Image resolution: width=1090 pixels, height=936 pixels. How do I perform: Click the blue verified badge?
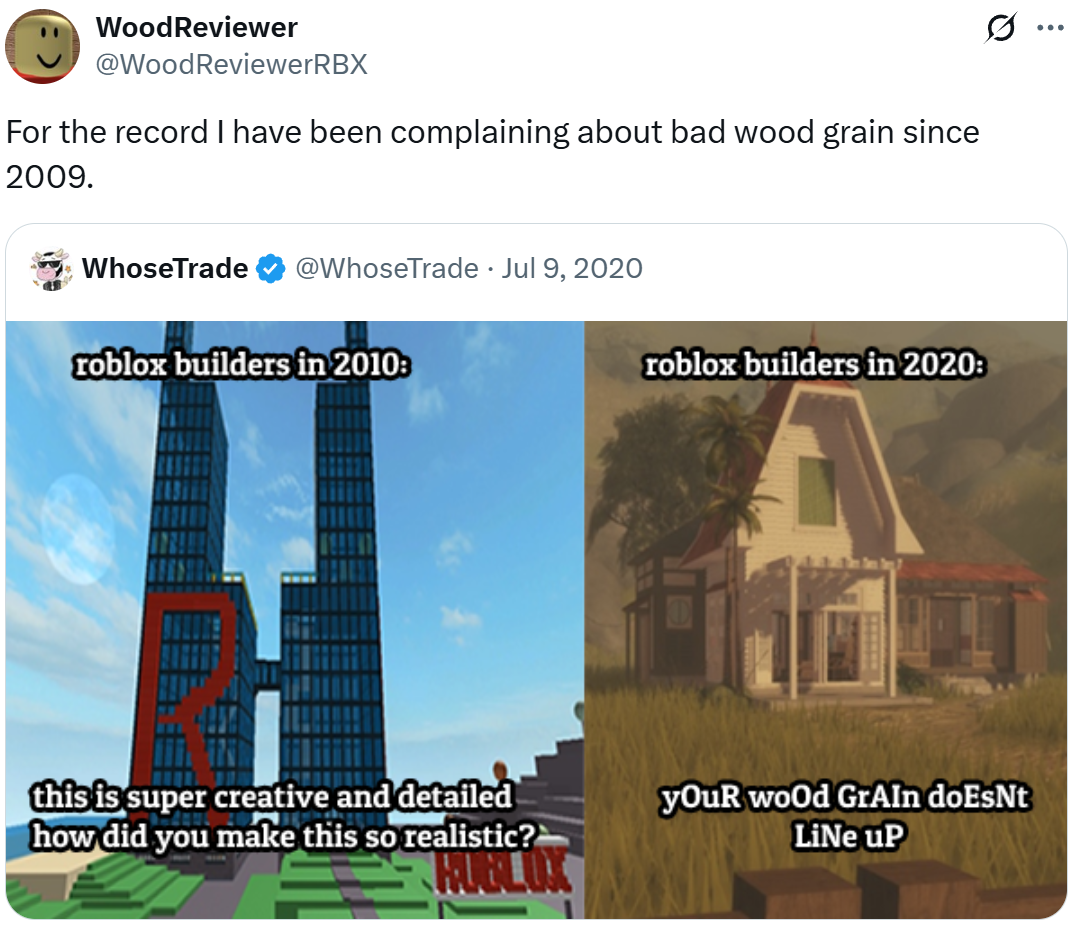coord(270,268)
